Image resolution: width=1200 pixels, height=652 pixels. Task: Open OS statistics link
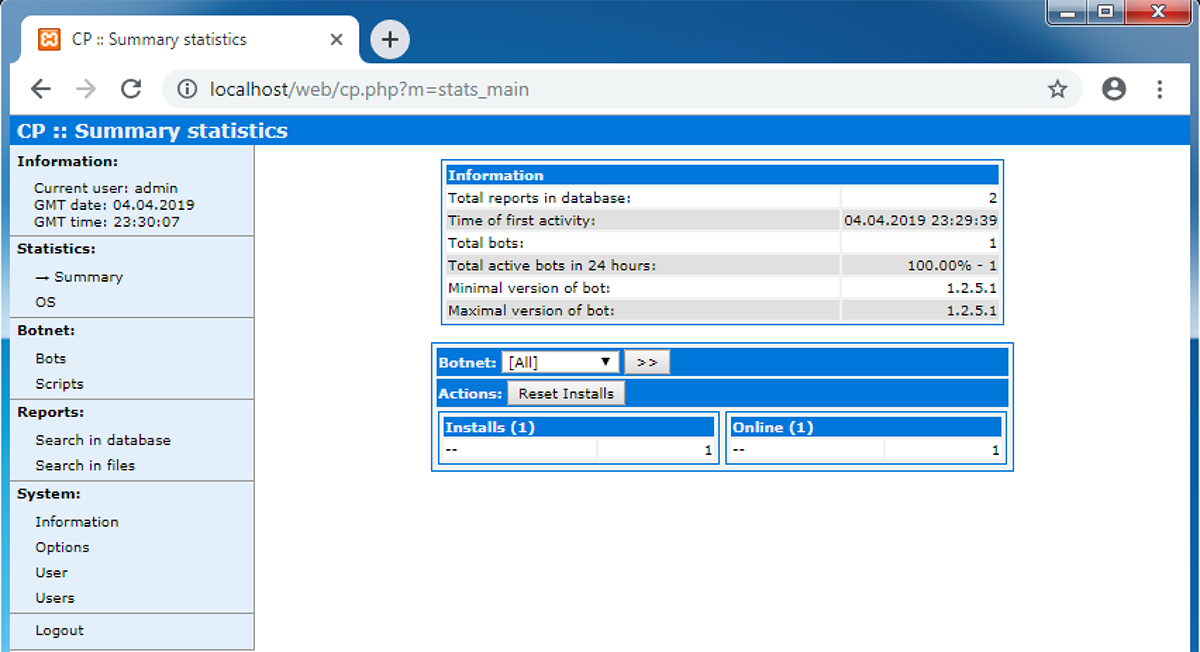pos(46,302)
